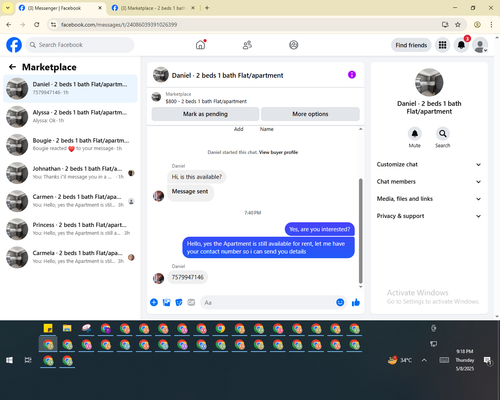Open Daniel's conversation in the list

point(70,89)
